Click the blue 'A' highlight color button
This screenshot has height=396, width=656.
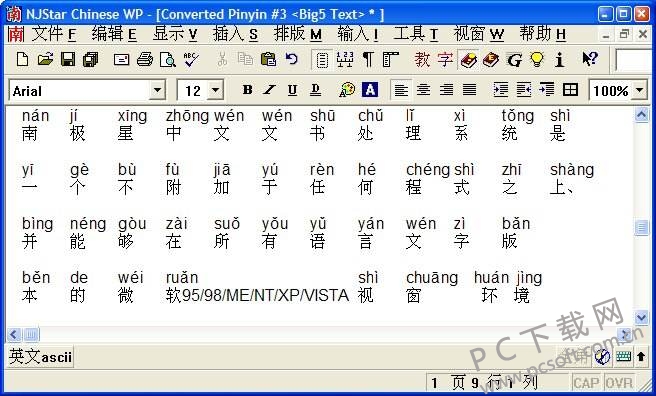pos(370,89)
